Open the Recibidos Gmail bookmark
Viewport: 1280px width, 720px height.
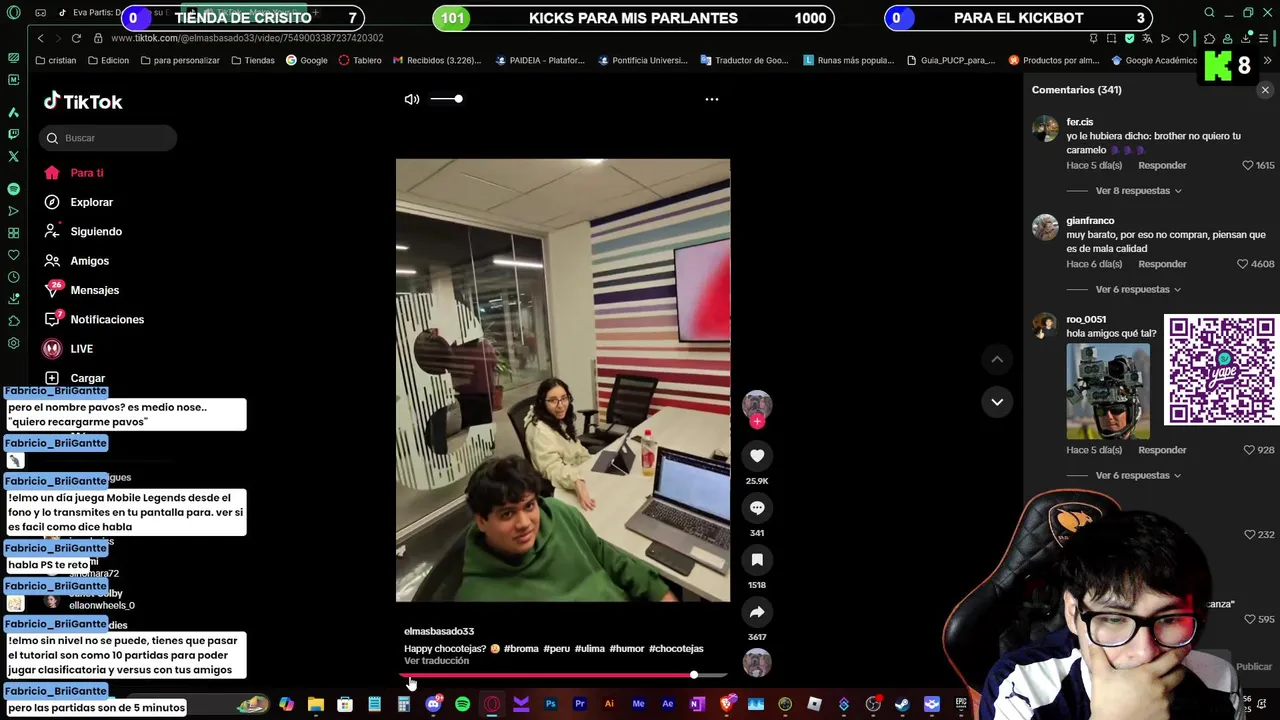click(437, 61)
